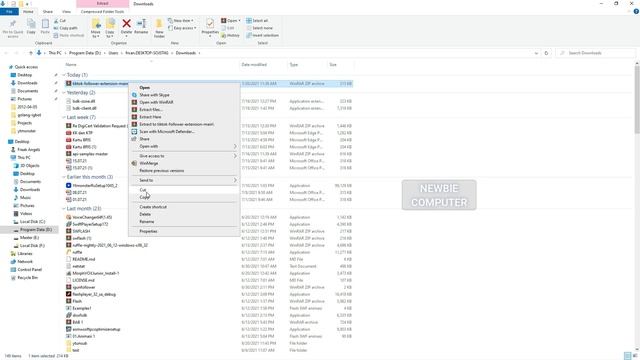Collapse the Last month group header

pos(64,209)
